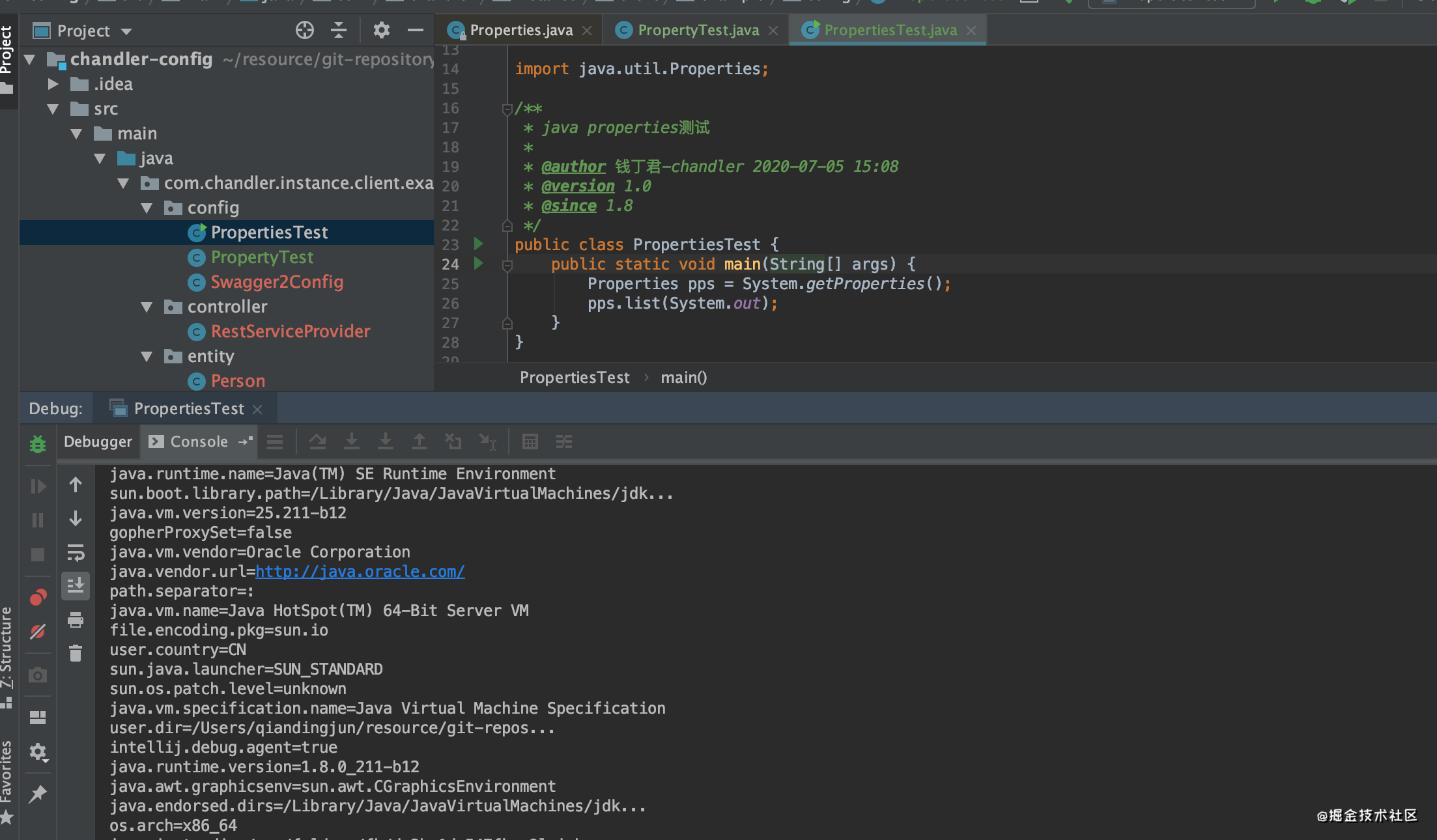Click Evaluate Expression calculator icon
1437x840 pixels.
pyautogui.click(x=530, y=442)
